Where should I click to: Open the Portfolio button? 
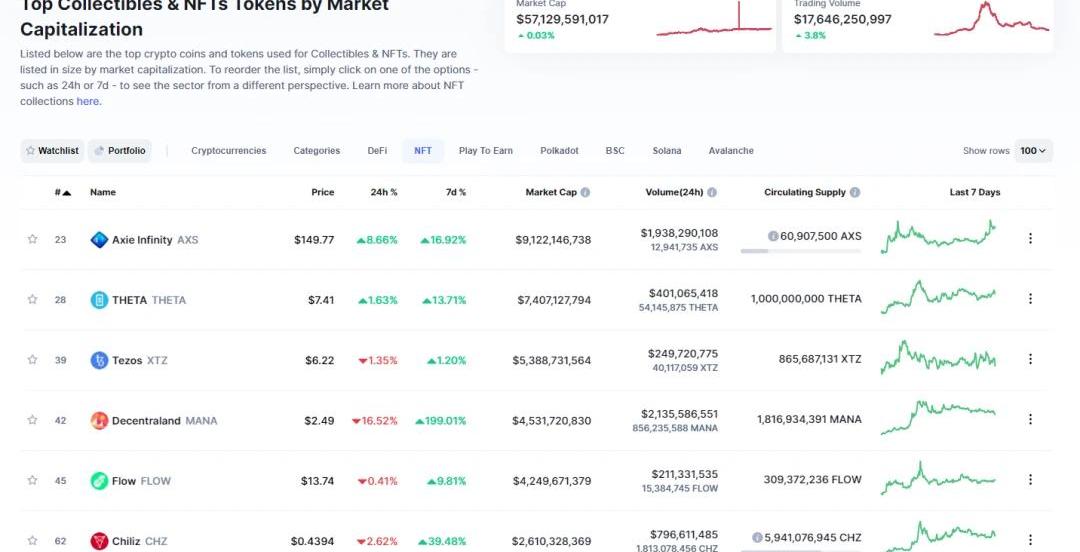tap(120, 150)
